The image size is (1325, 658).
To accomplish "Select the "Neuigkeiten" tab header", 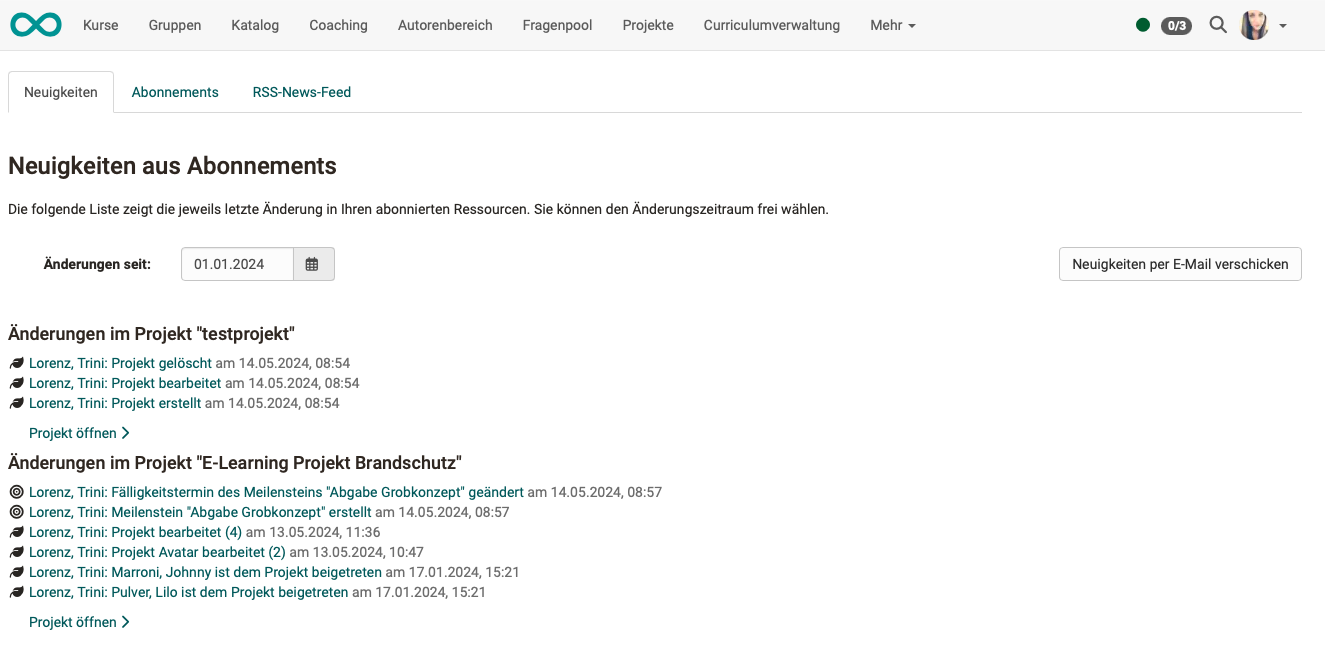I will pos(60,91).
